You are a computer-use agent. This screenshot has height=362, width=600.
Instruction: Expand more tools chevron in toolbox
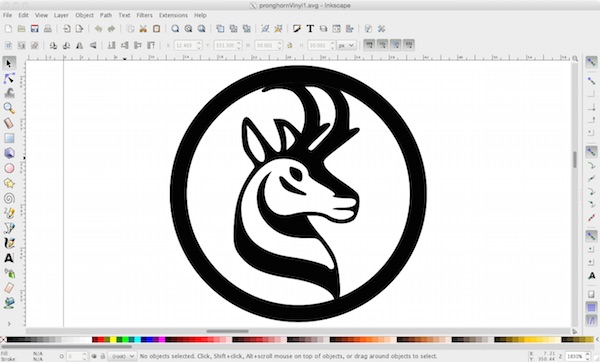point(9,324)
